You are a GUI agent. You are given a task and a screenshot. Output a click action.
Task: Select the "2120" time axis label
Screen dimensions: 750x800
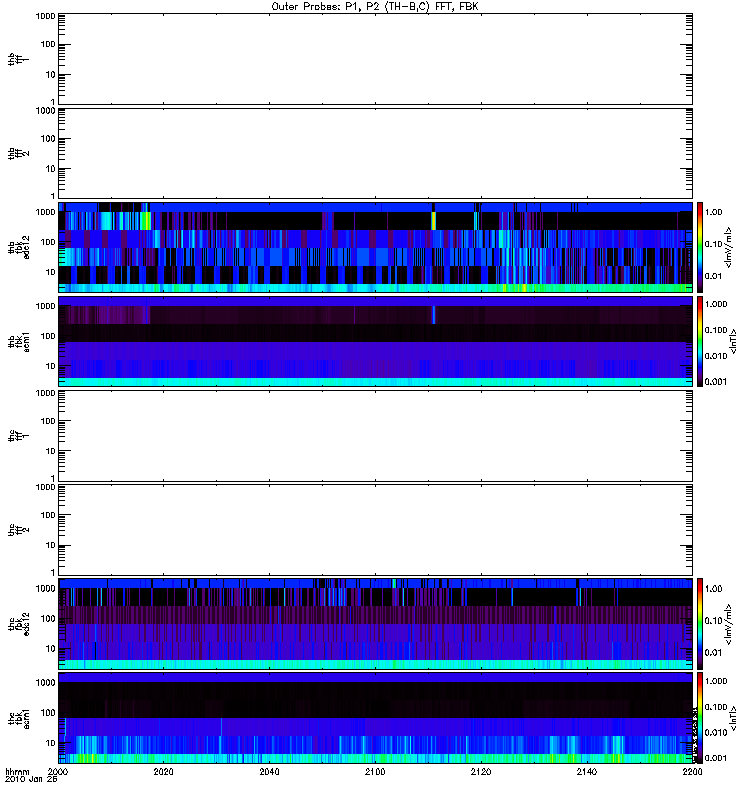(x=481, y=771)
